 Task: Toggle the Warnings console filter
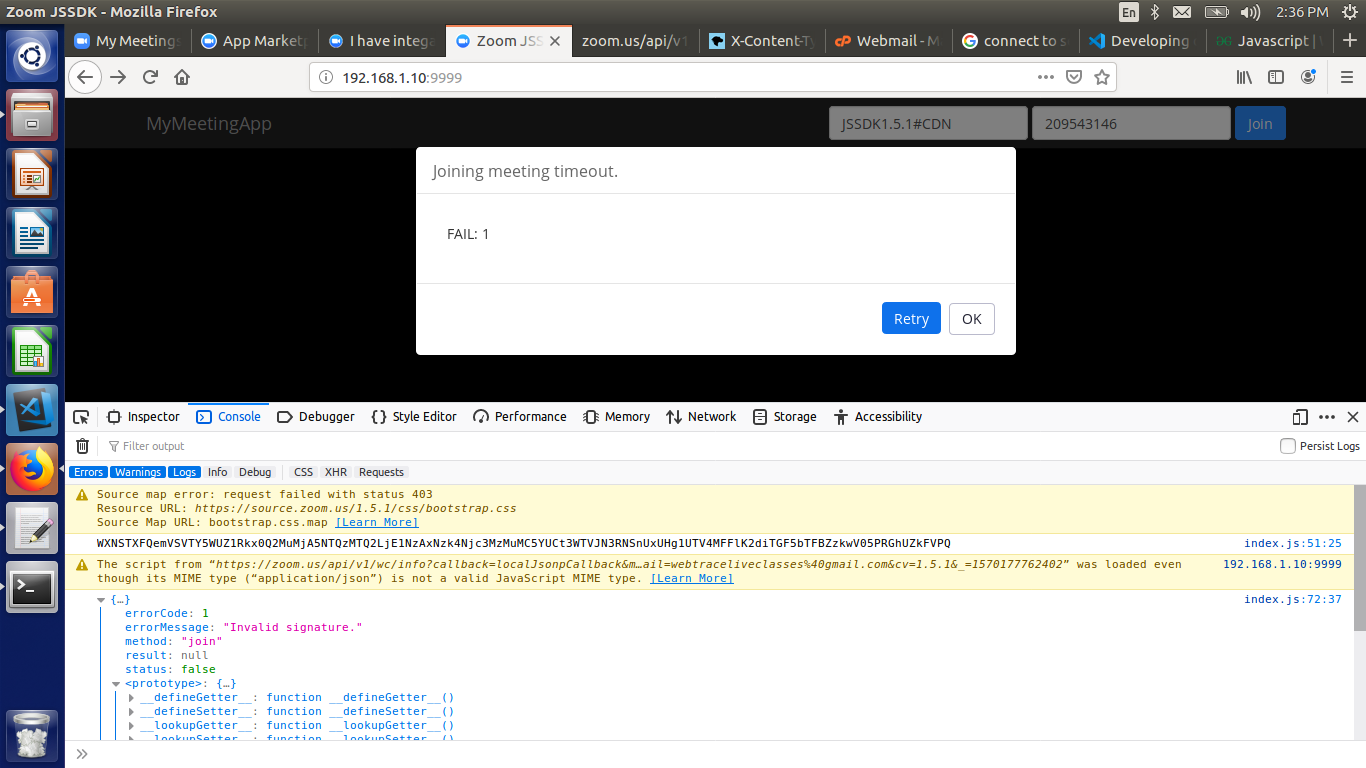pyautogui.click(x=138, y=472)
